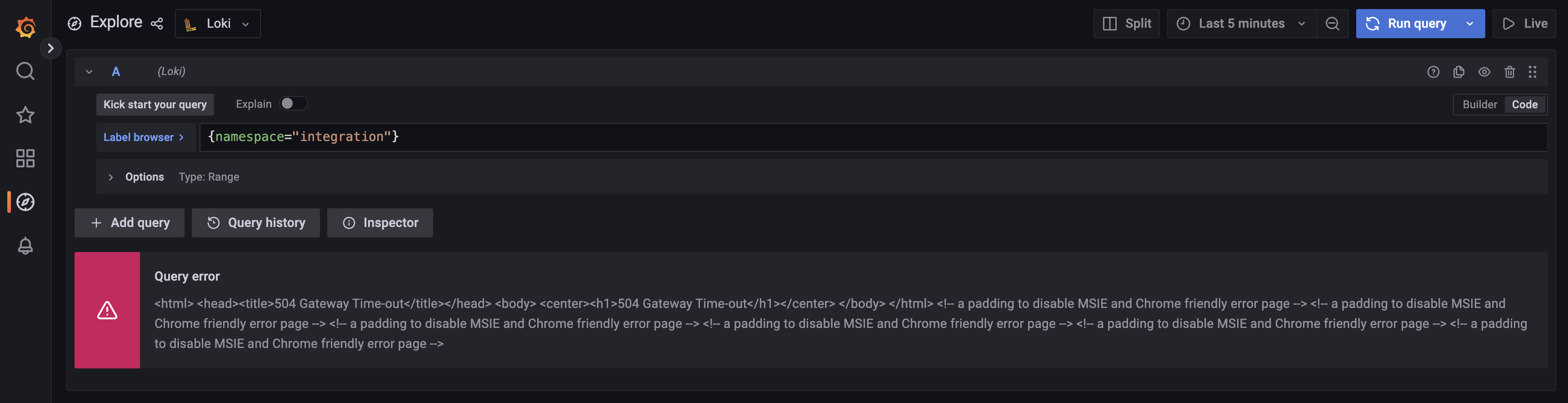This screenshot has height=403, width=1568.
Task: Enable the Explain toggle
Action: [x=293, y=104]
